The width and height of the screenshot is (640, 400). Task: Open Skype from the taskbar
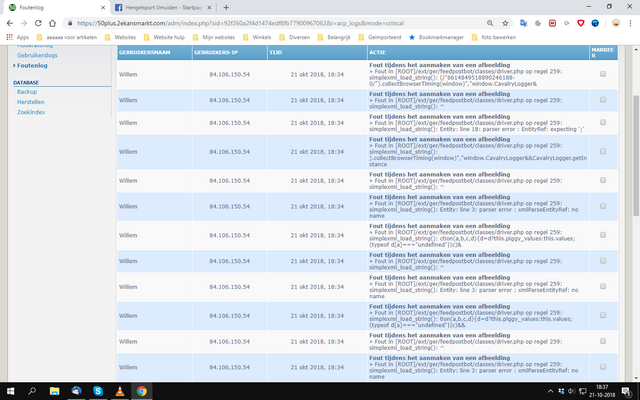pyautogui.click(x=98, y=391)
